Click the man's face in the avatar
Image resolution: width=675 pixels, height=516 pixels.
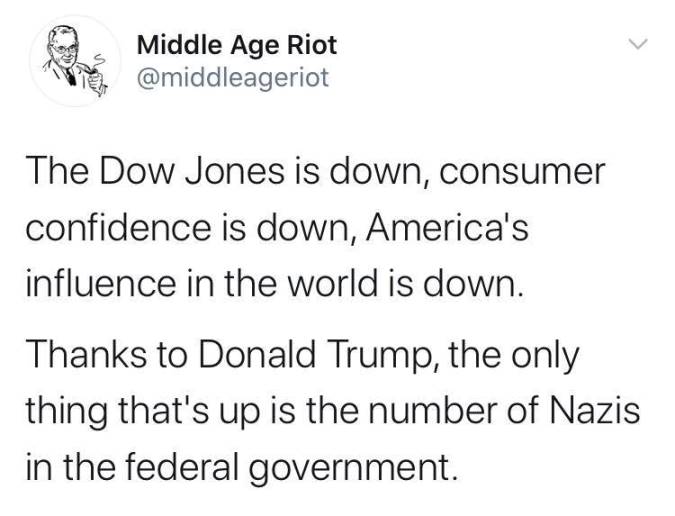63,47
